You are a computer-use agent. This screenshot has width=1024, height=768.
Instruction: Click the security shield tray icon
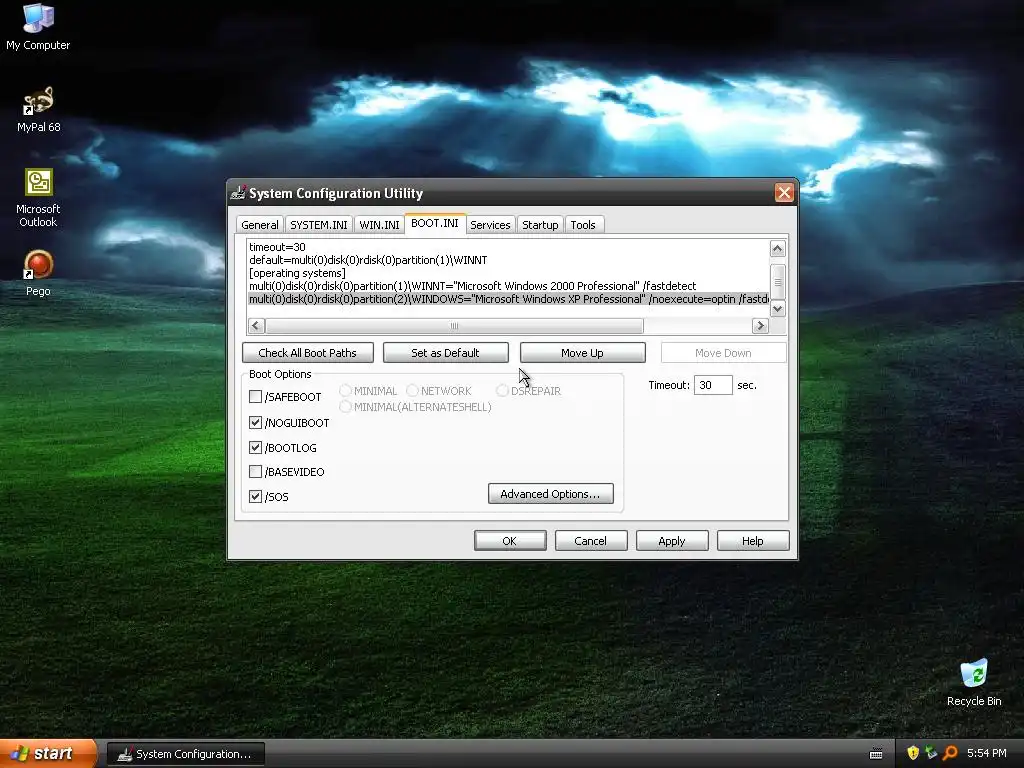[x=913, y=753]
